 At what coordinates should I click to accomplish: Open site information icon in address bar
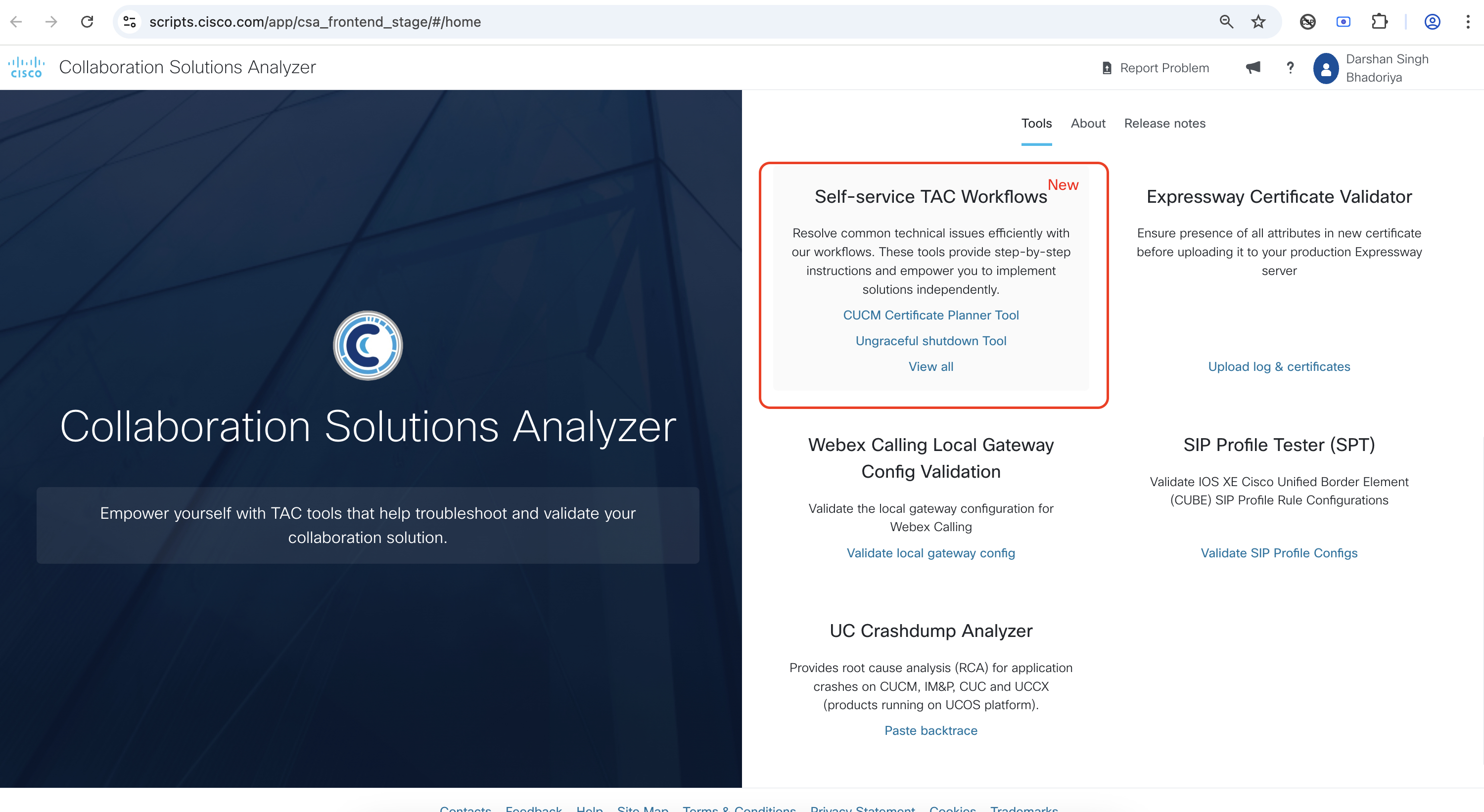click(x=130, y=22)
